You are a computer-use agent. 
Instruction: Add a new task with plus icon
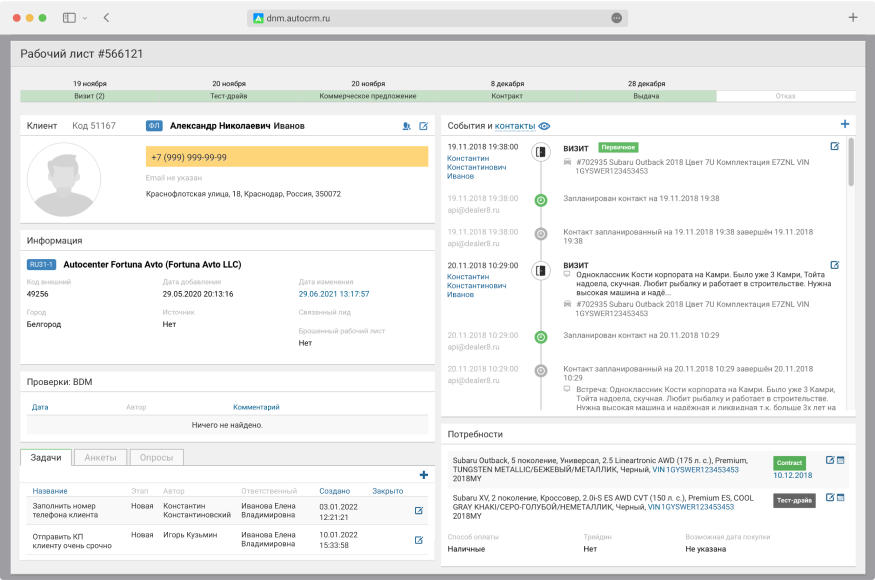click(423, 475)
